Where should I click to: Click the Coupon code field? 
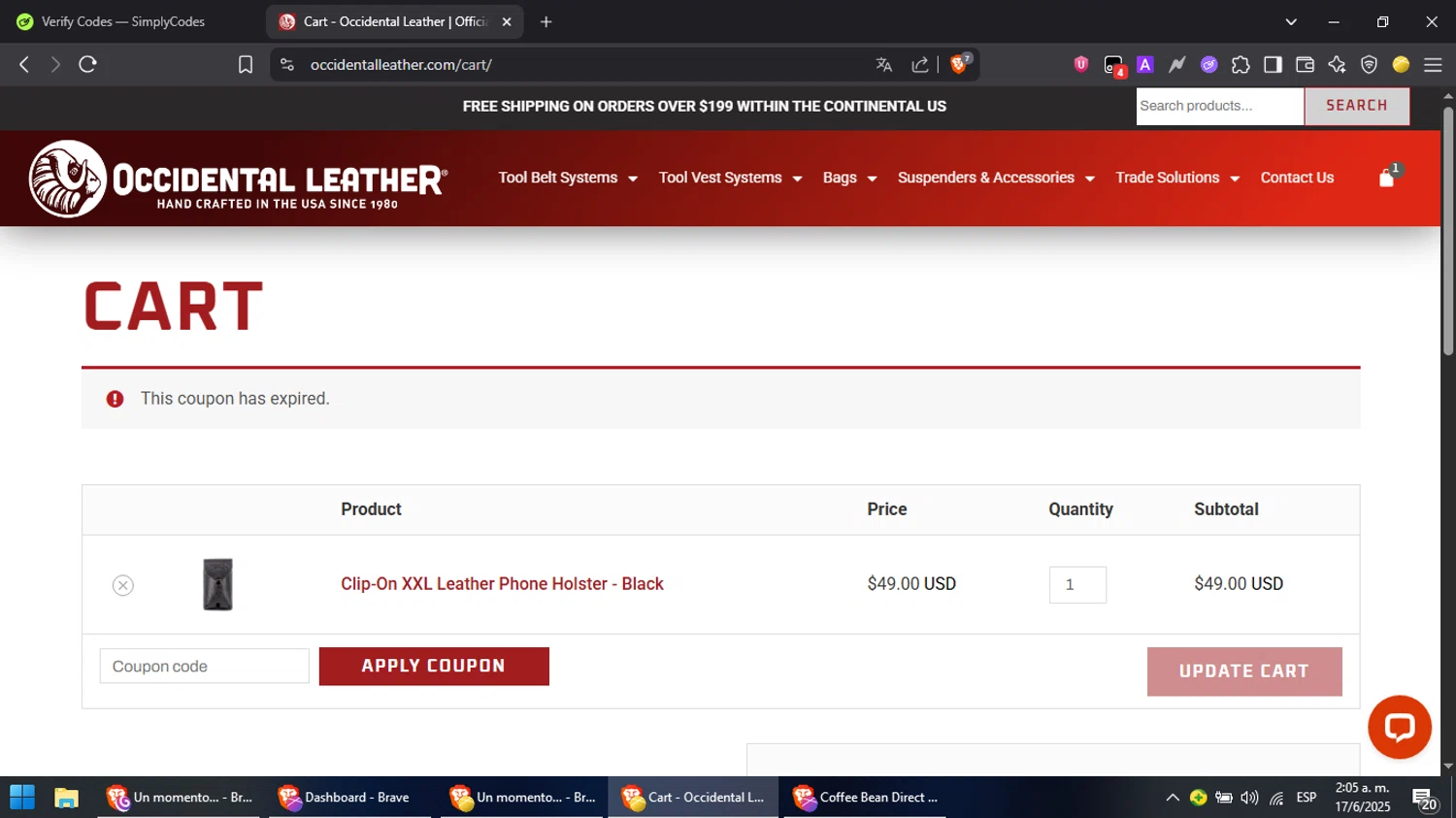(x=205, y=667)
